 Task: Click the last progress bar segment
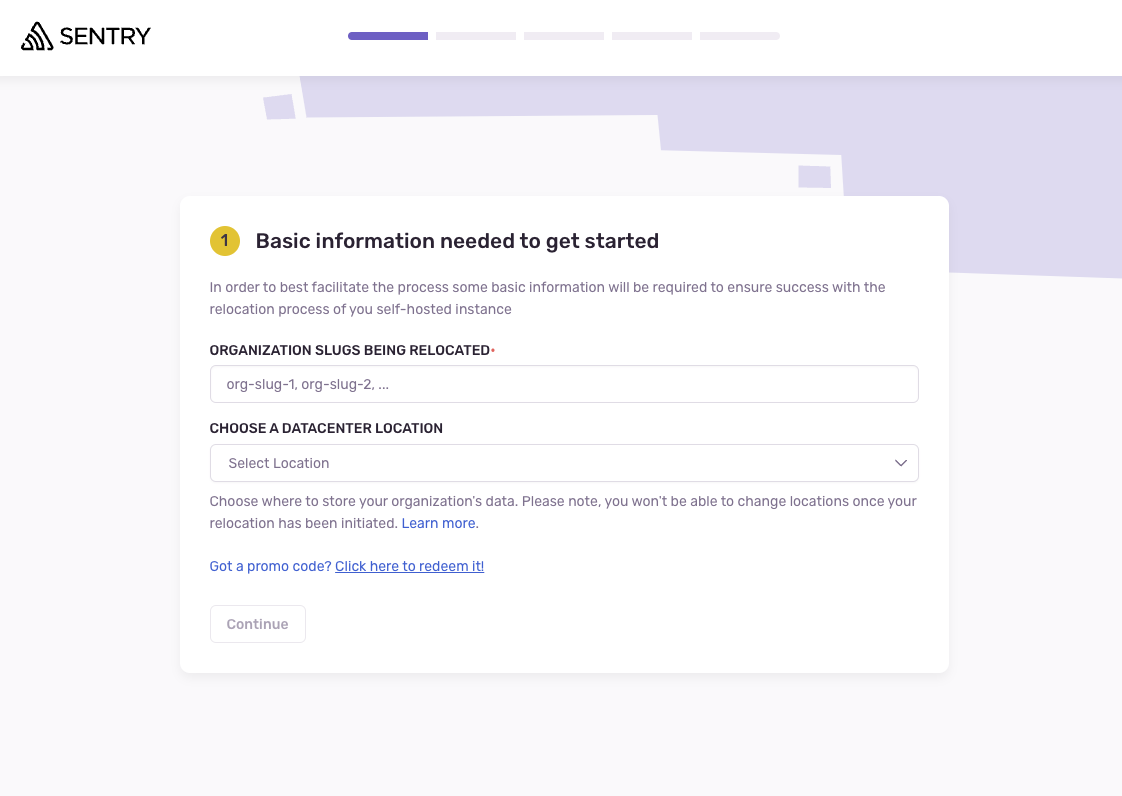click(x=739, y=35)
